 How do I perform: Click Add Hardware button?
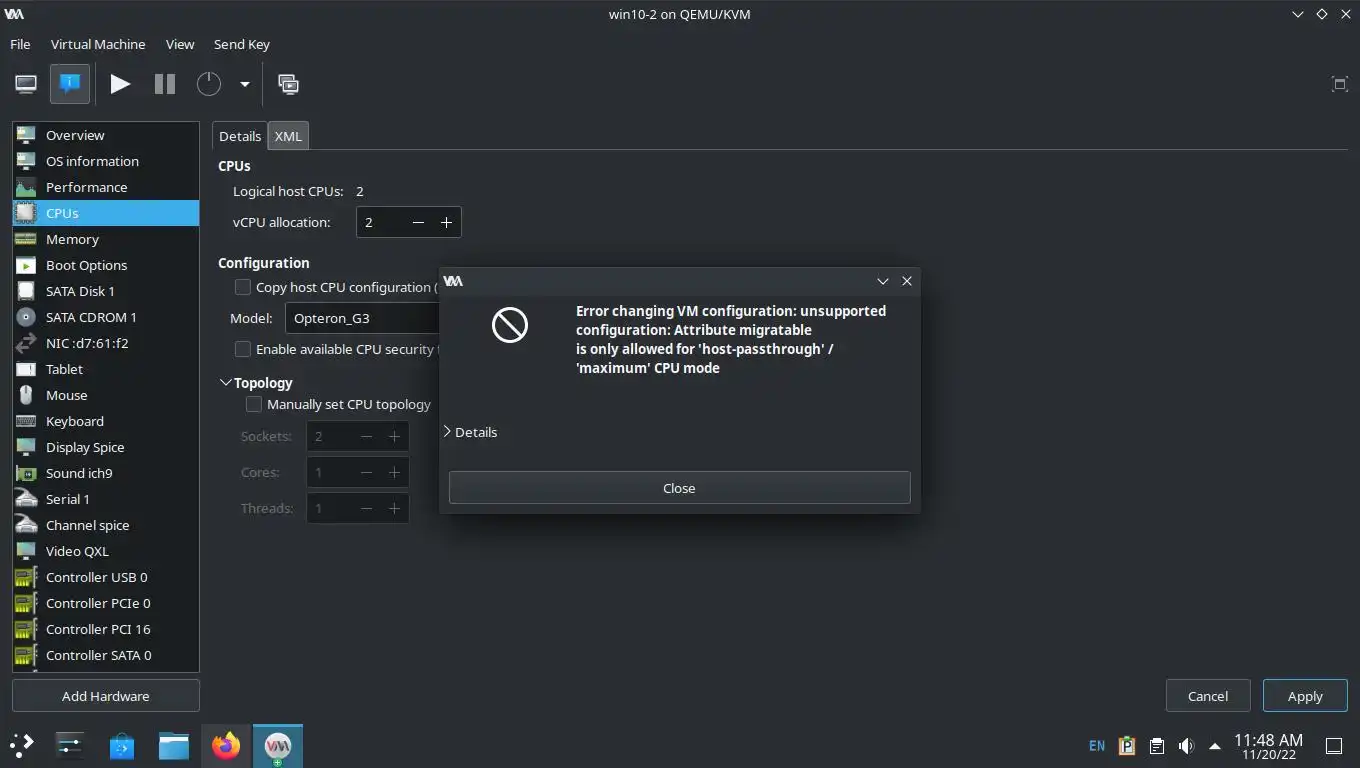click(105, 696)
